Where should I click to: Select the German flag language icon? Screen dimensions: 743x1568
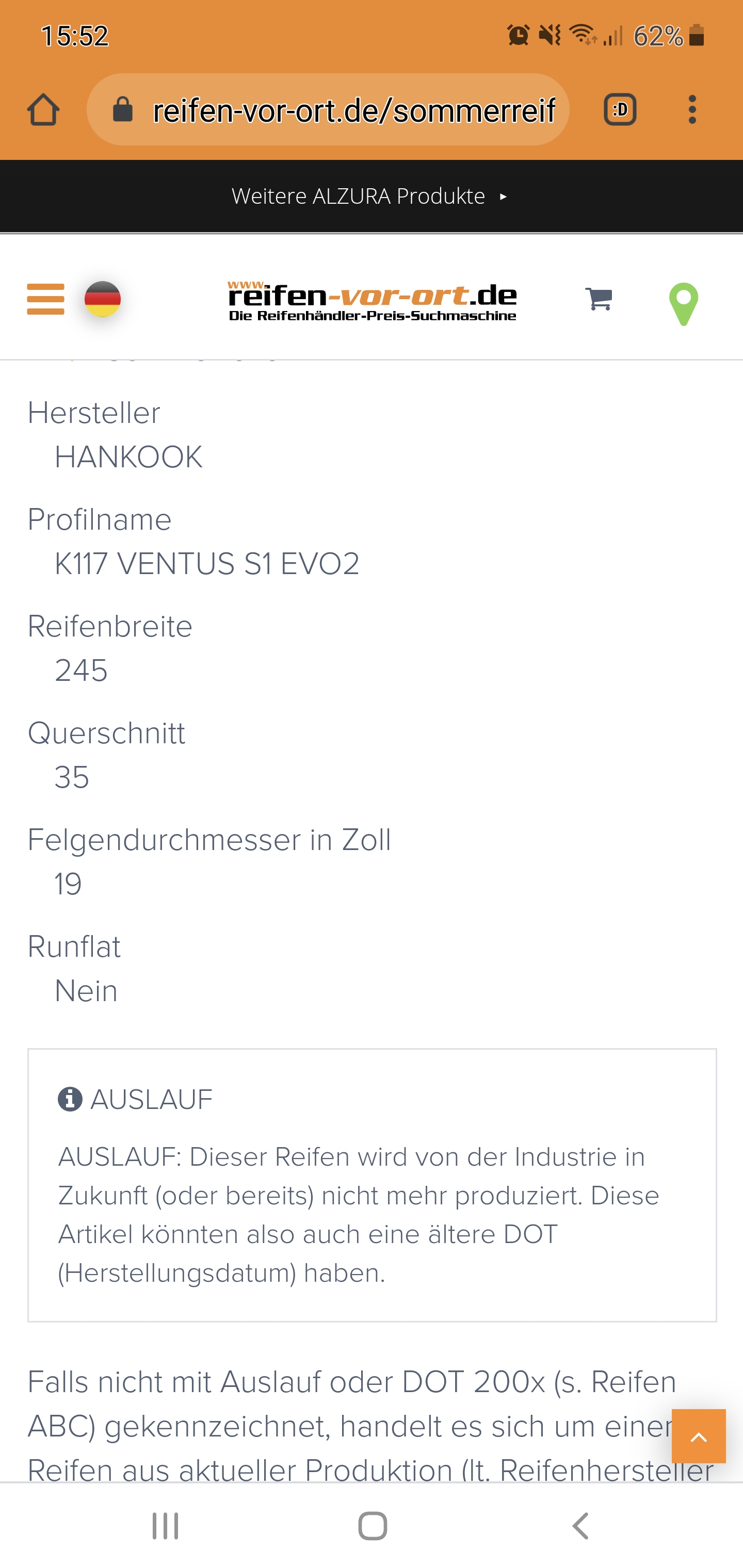click(102, 299)
